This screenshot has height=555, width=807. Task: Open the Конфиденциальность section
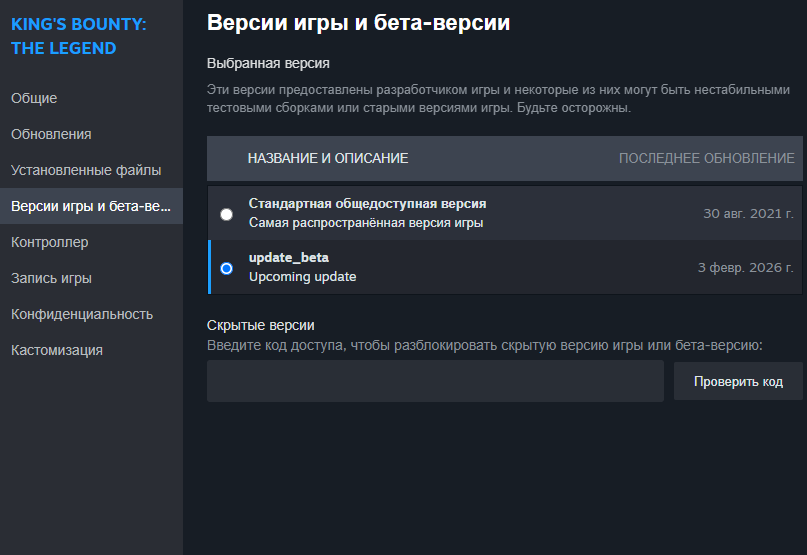(x=91, y=314)
